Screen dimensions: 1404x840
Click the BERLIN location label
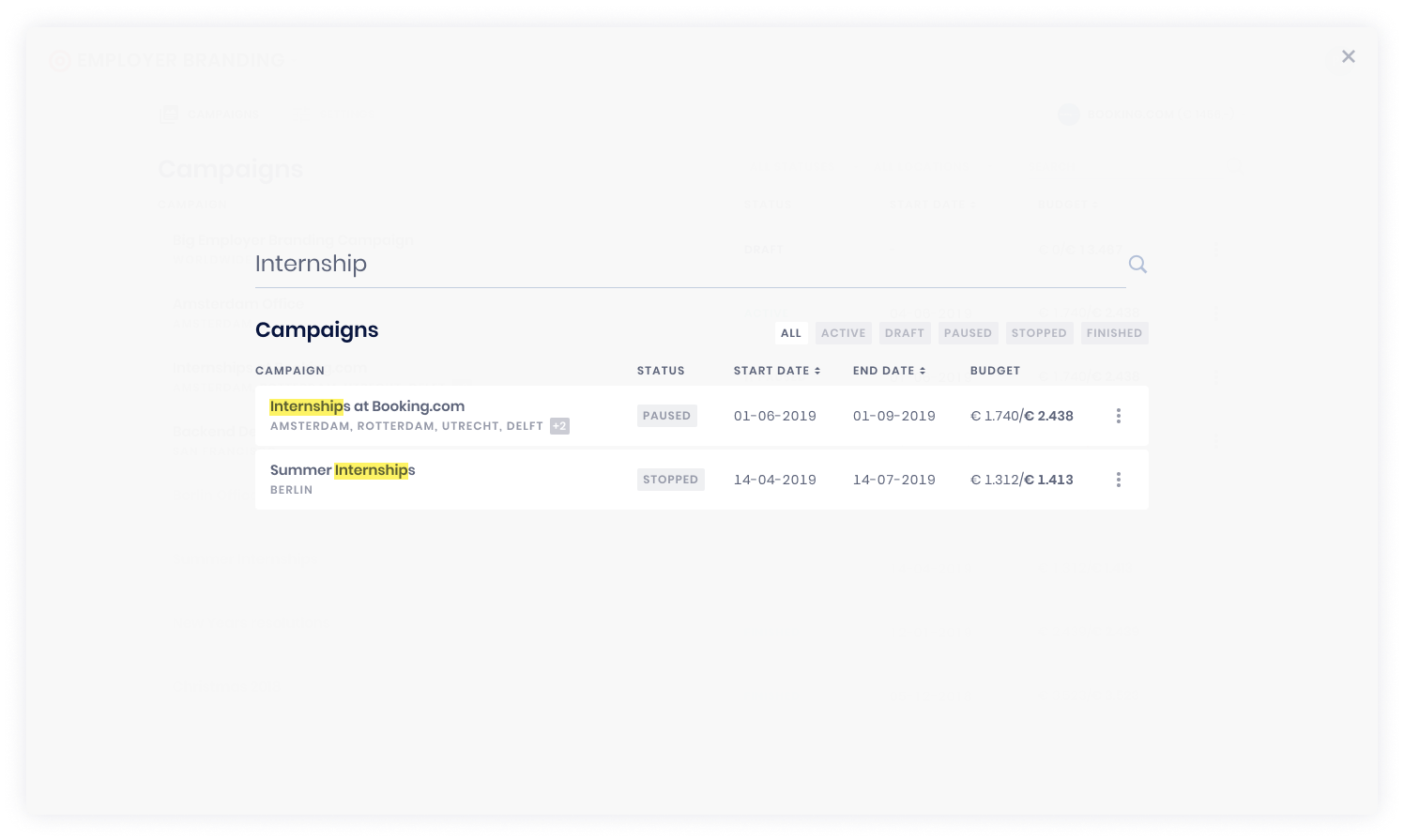pyautogui.click(x=292, y=490)
